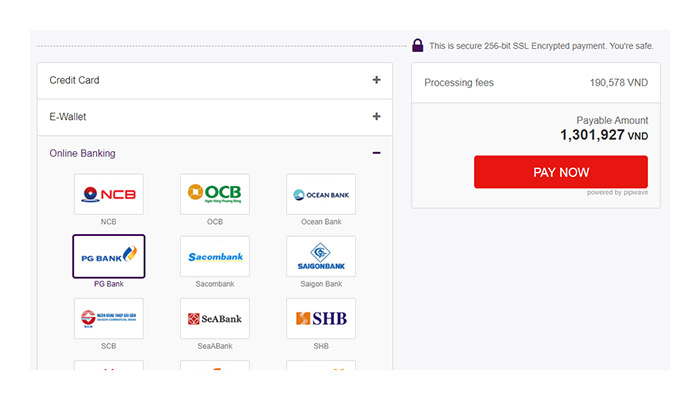
Task: Select the SHB bank logo
Action: tap(321, 318)
